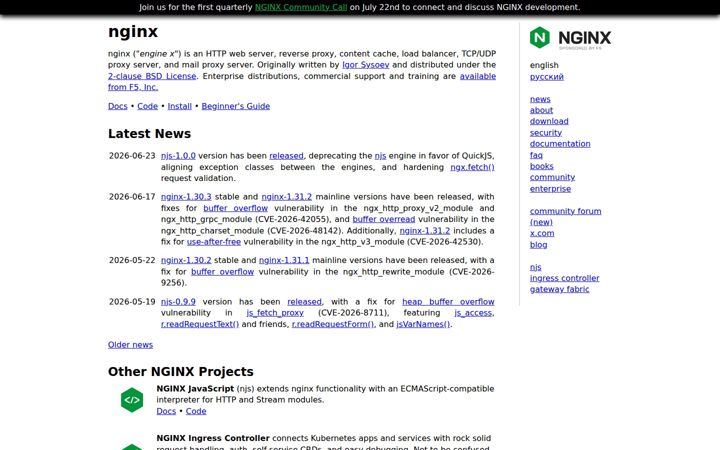Open the use-after-free link
Image resolution: width=720 pixels, height=450 pixels.
[x=214, y=242]
